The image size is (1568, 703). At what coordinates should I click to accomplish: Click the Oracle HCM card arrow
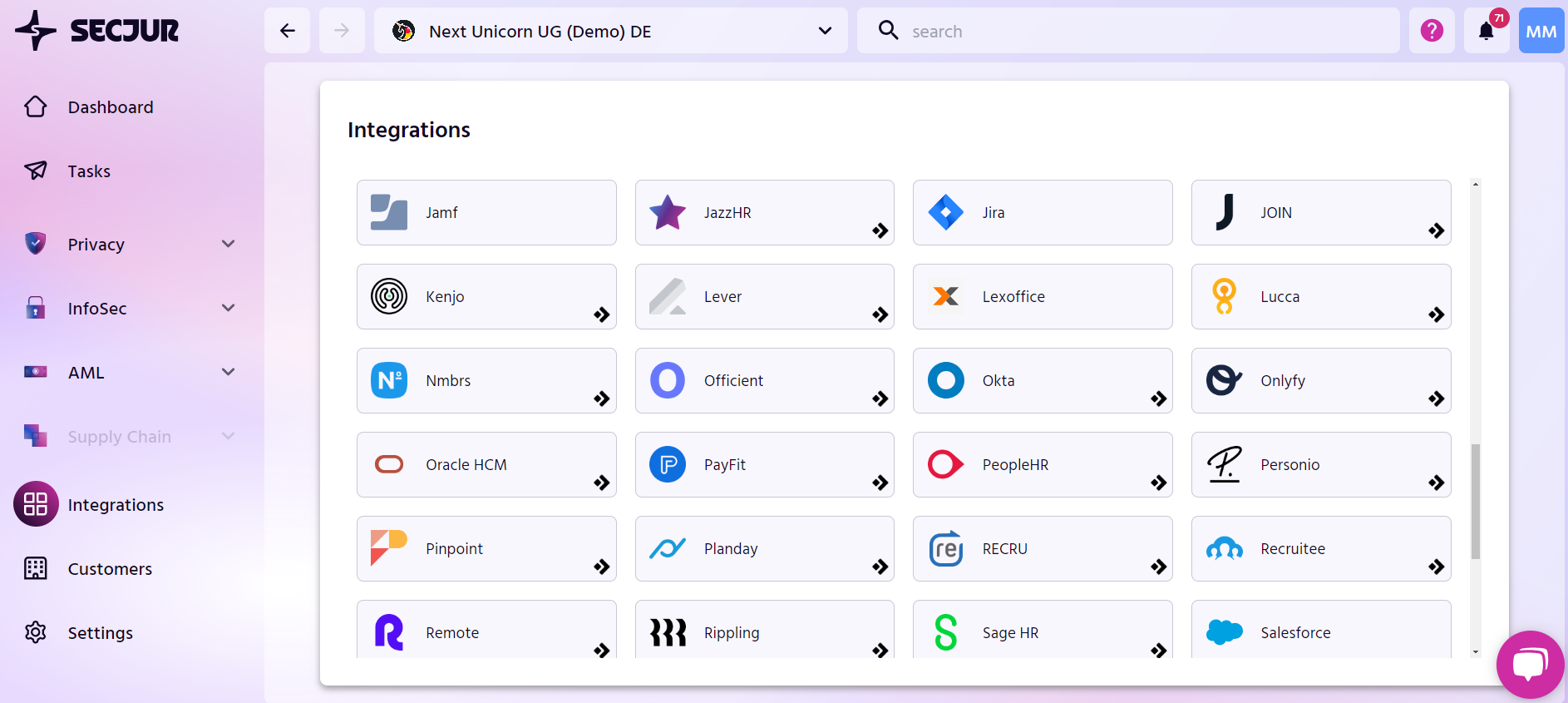click(602, 483)
